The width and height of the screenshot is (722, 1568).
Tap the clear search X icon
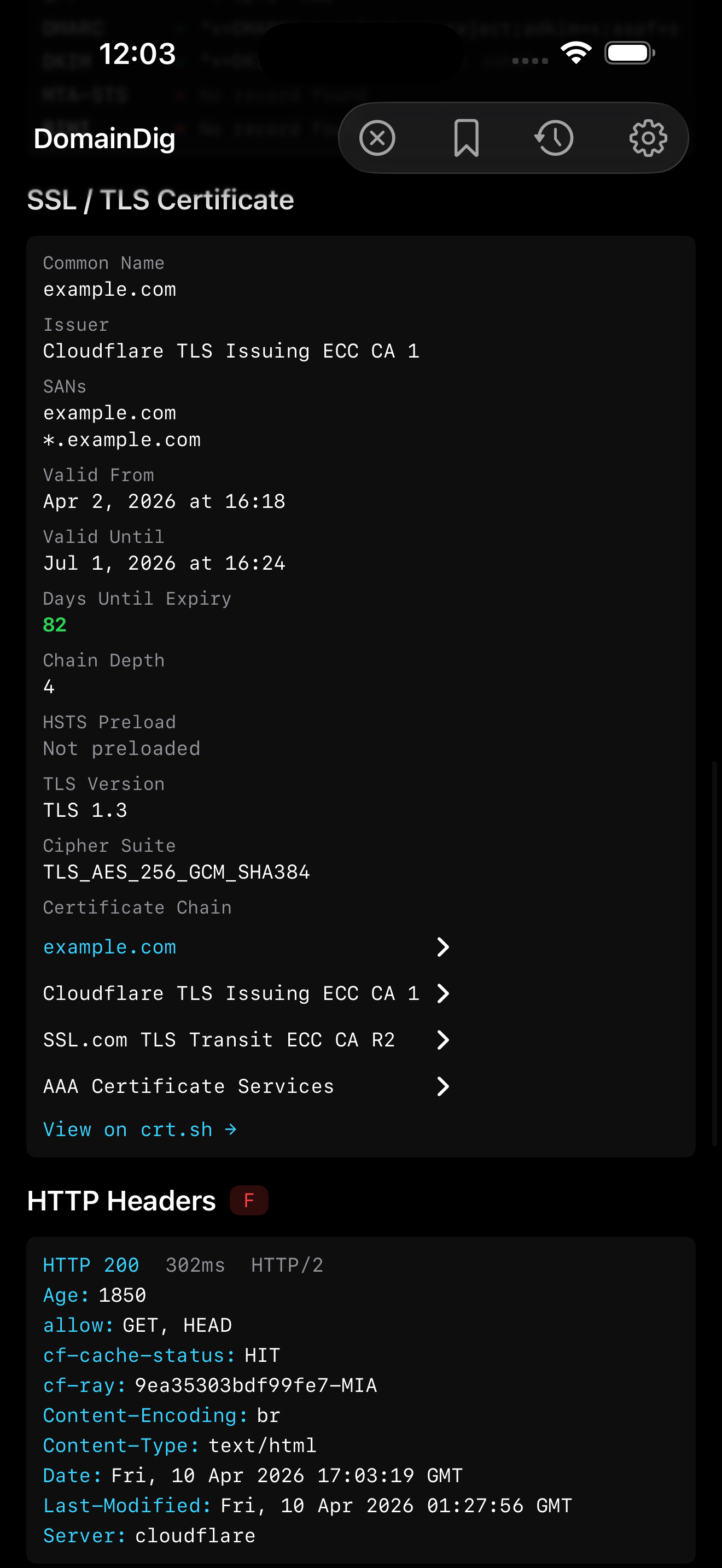(x=377, y=138)
